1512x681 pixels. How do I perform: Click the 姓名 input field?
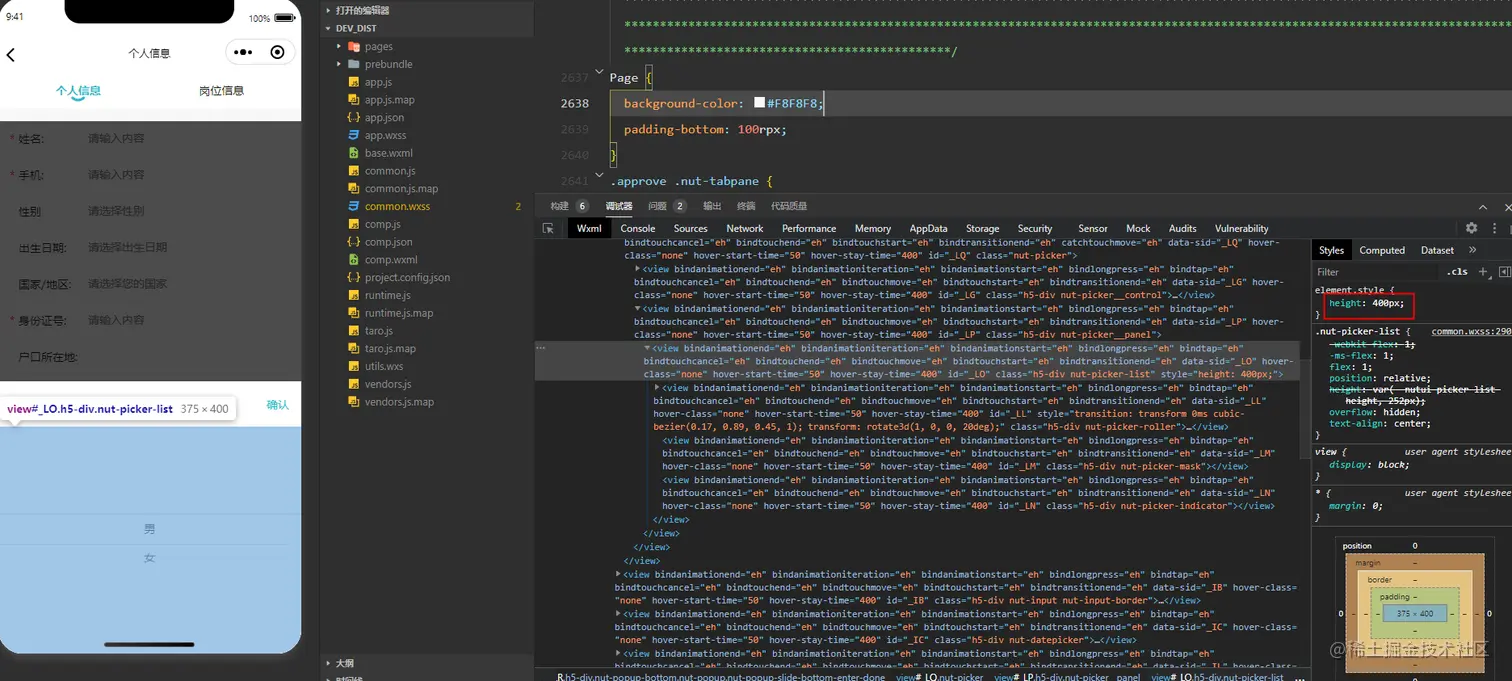click(x=116, y=139)
